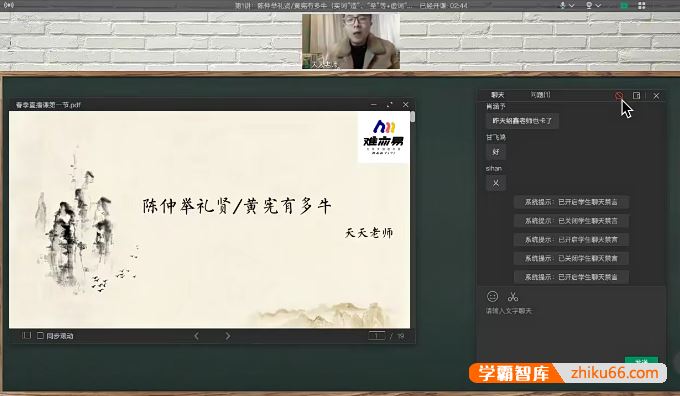Viewport: 680px width, 396px height.
Task: Click the green send button in chat
Action: tap(641, 361)
